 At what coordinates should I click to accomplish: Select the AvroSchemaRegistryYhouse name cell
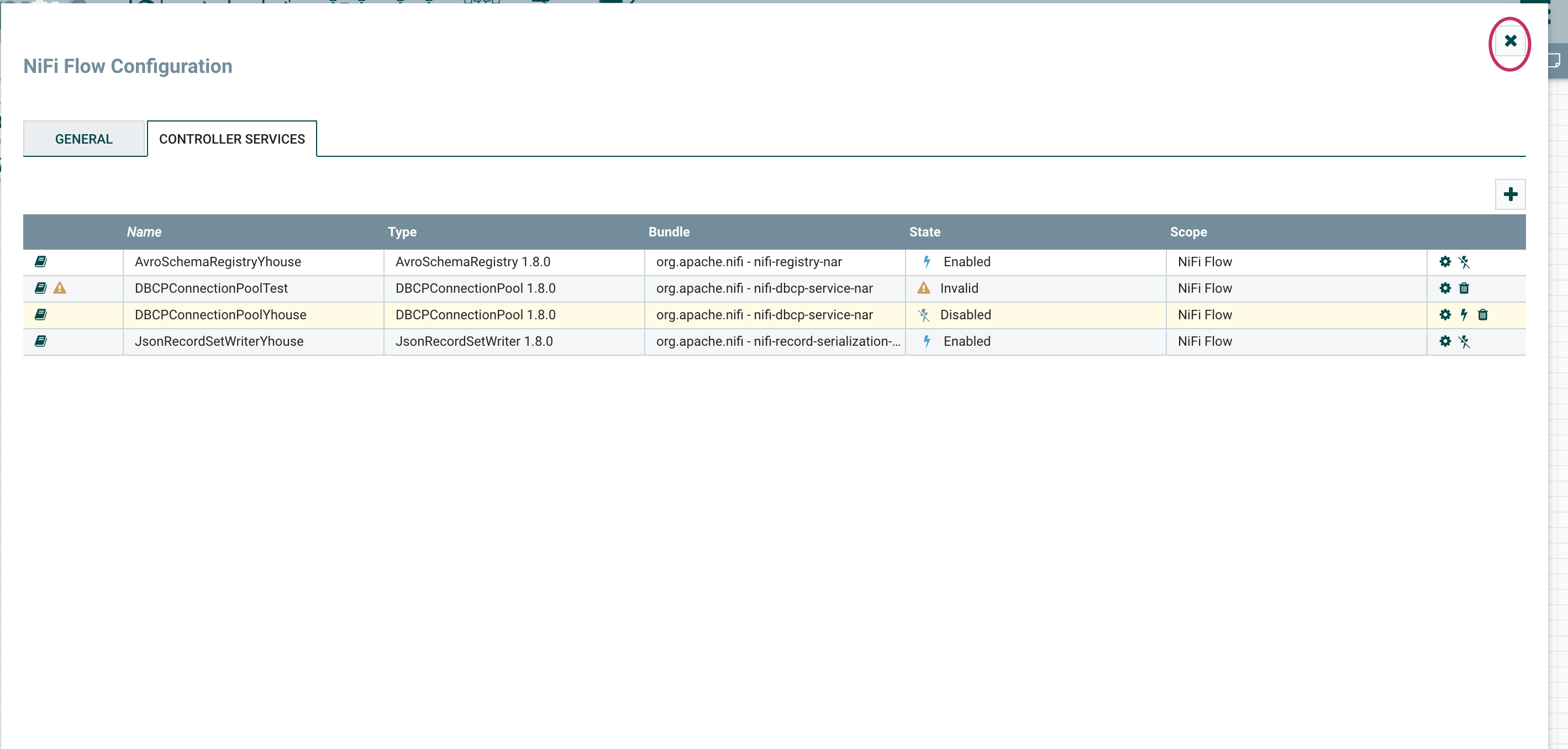(253, 262)
